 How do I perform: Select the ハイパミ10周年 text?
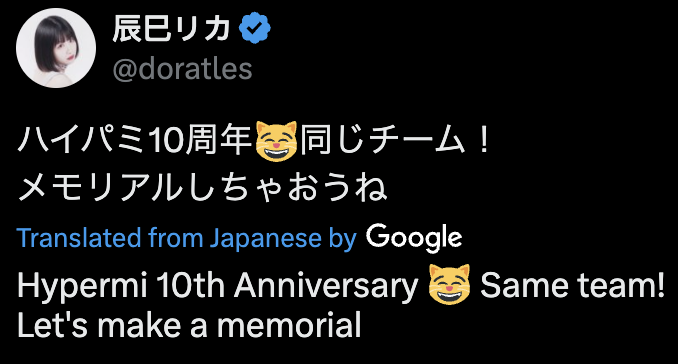(x=135, y=141)
